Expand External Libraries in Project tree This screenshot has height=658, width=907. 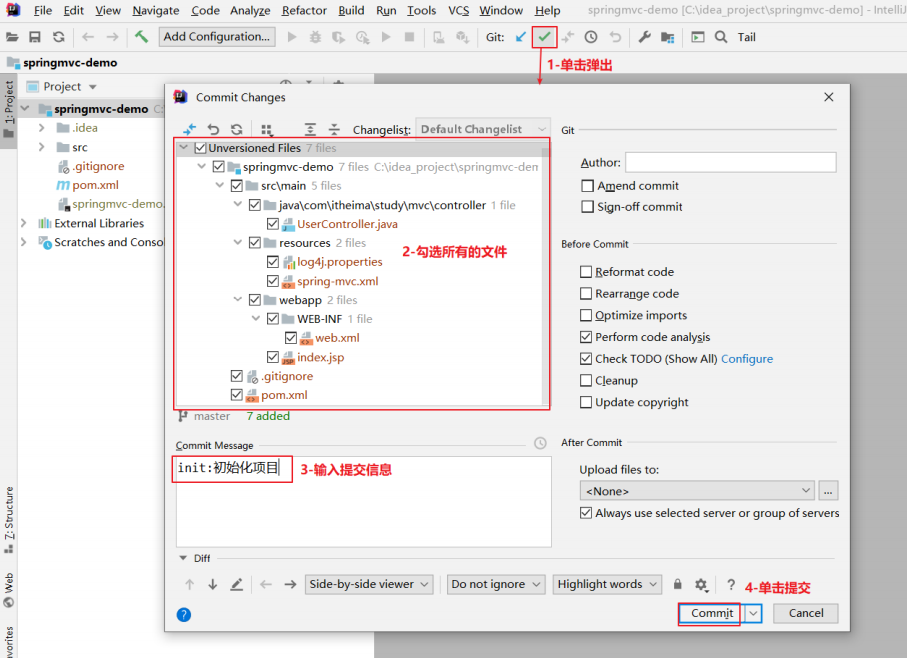[x=23, y=223]
